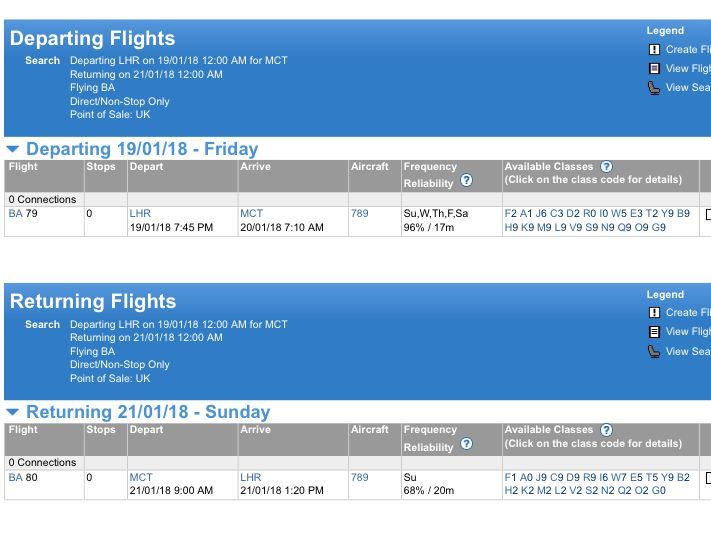Viewport: 711px width, 541px height.
Task: Click the View Flight icon in Departing Flights legend
Action: [654, 68]
